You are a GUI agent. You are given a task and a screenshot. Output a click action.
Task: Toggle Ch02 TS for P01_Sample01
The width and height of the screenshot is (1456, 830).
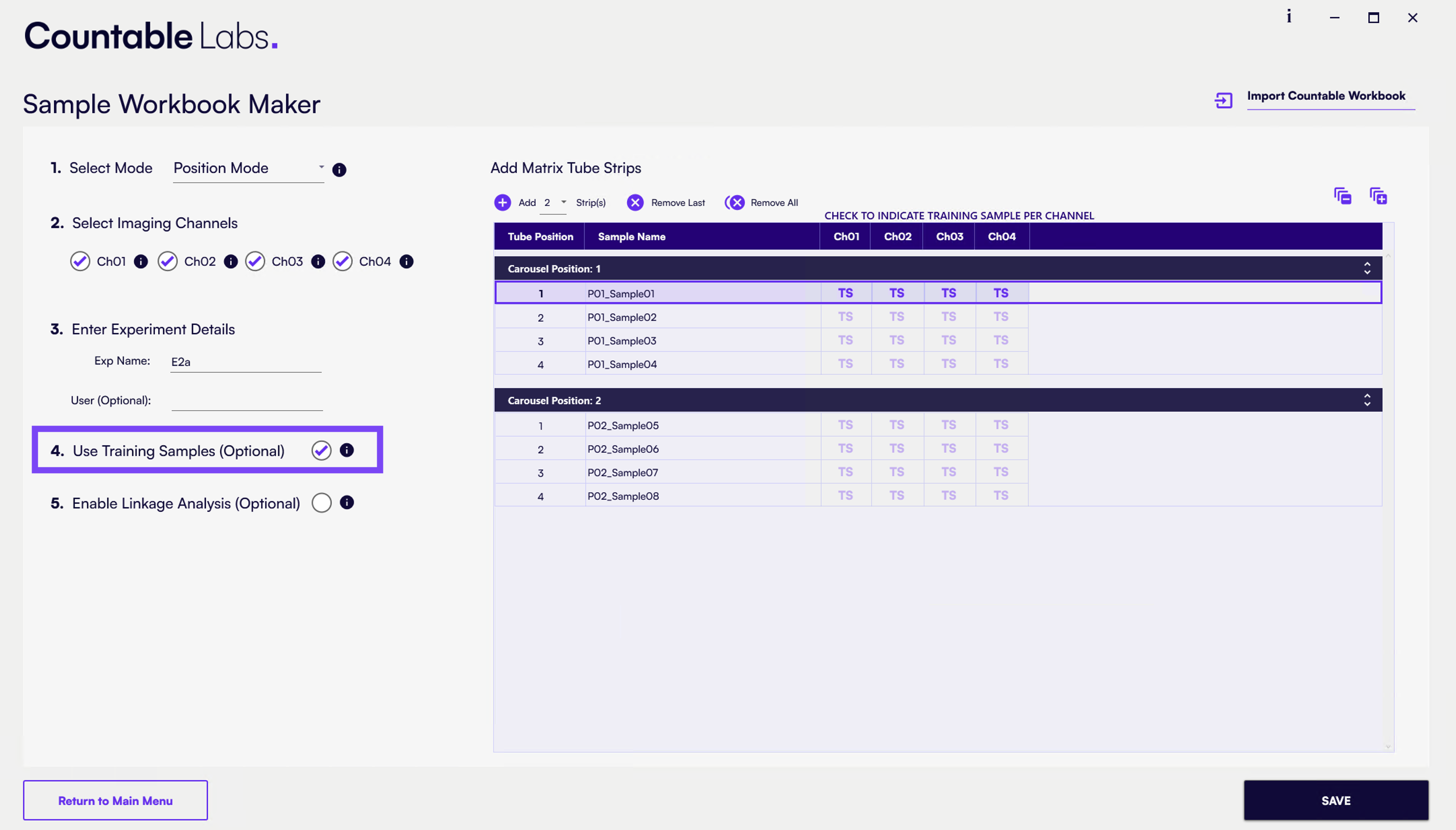[x=897, y=293]
